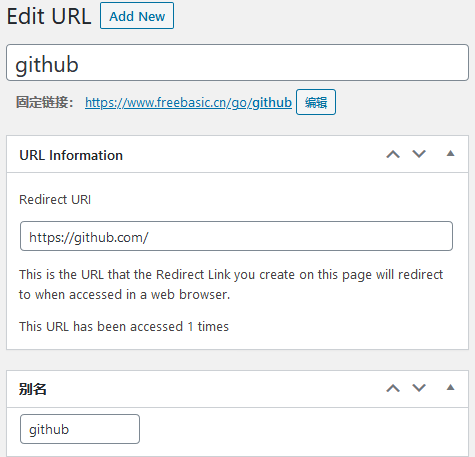Click the Add New button
475x457 pixels.
pos(137,16)
